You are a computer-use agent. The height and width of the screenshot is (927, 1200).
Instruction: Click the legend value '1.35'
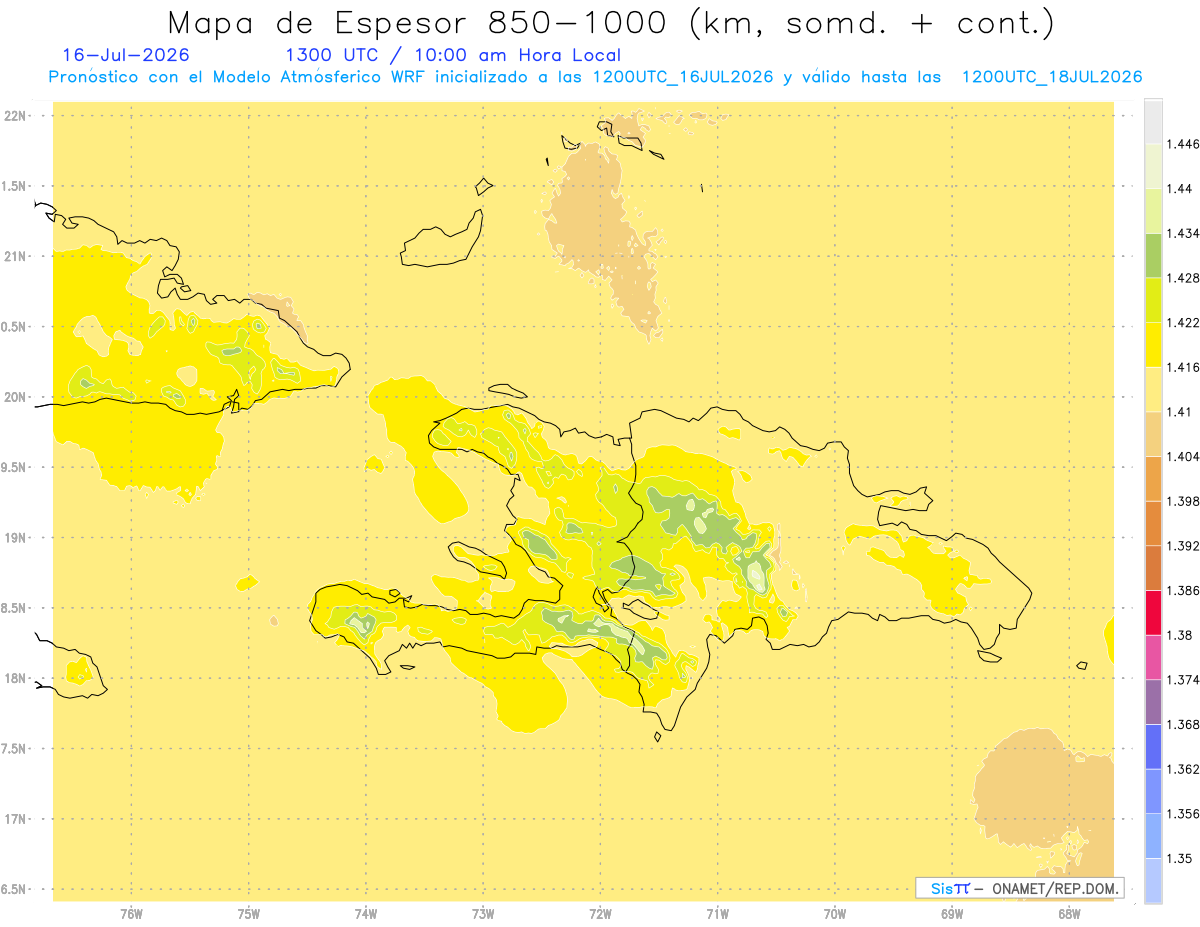click(x=1180, y=858)
